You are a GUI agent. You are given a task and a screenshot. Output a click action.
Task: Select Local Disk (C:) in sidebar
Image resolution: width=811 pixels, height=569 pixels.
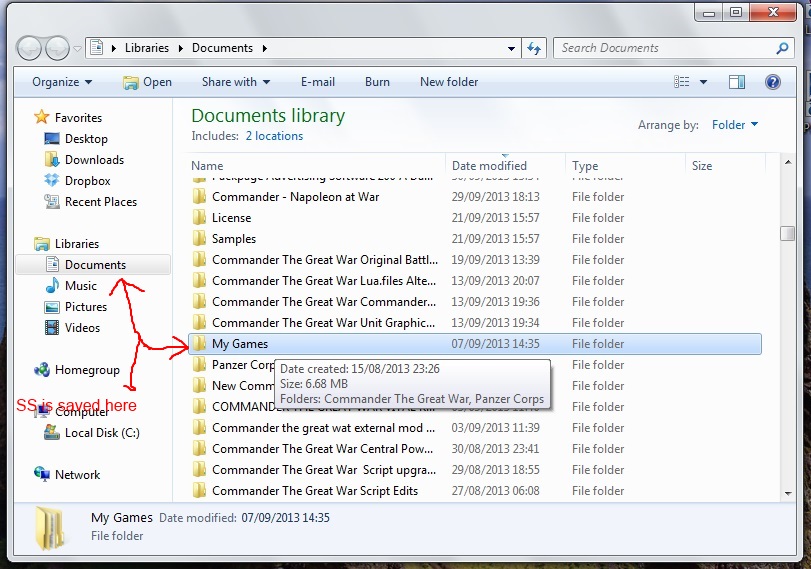tap(92, 432)
